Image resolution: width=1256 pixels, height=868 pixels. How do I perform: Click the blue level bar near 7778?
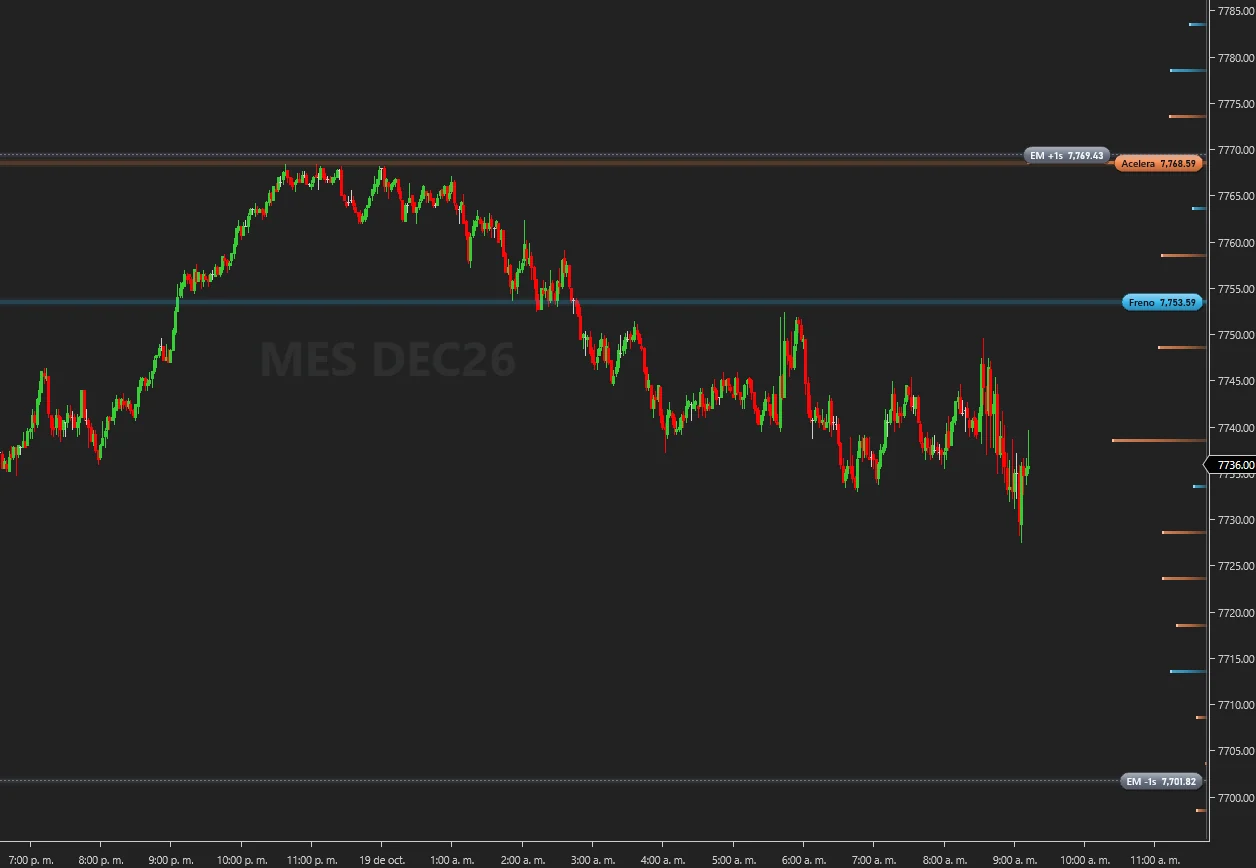click(x=1188, y=70)
